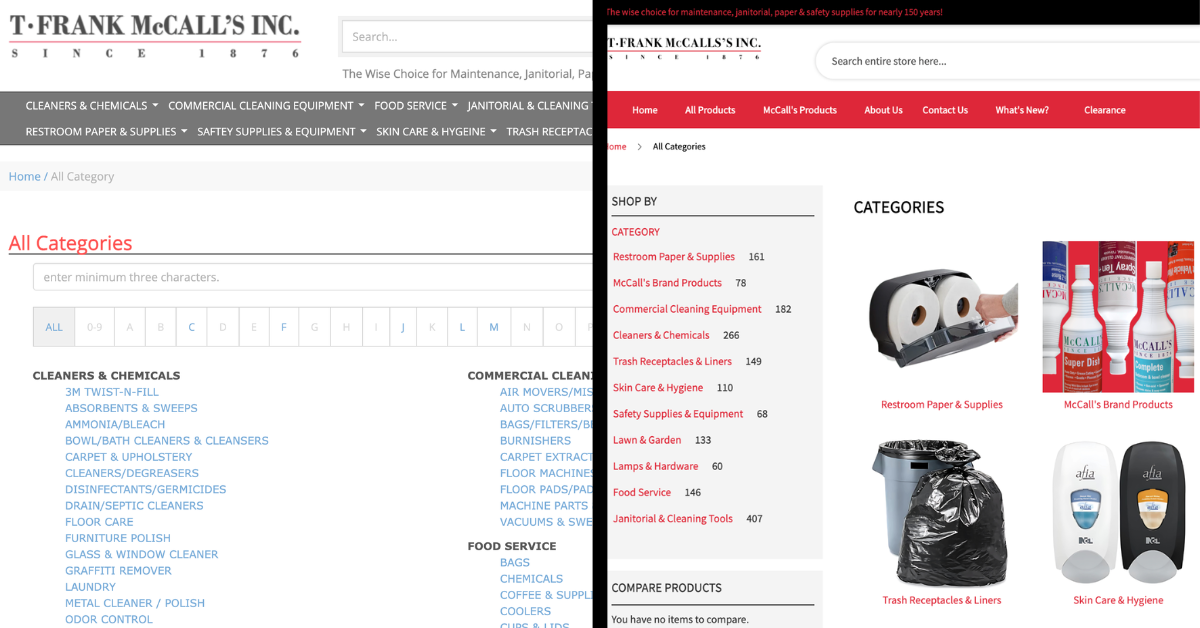Click the Search... field on the left site
This screenshot has height=628, width=1200.
click(x=467, y=36)
